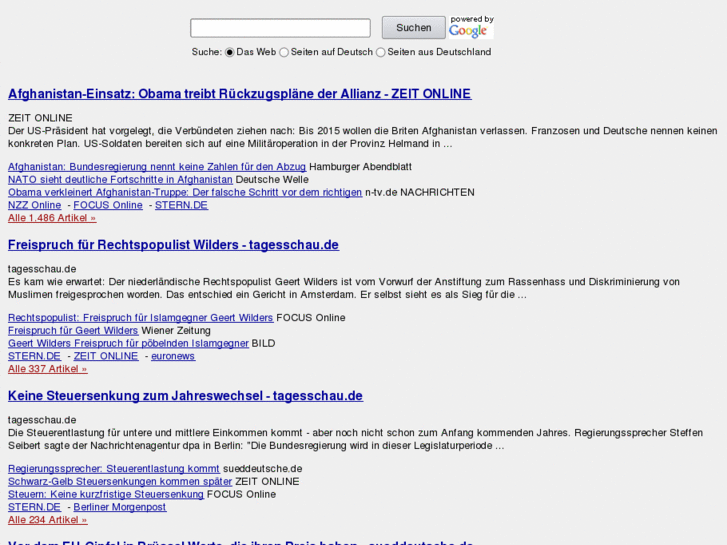727x545 pixels.
Task: Follow the Berliner Morgenpost link
Action: tap(120, 507)
